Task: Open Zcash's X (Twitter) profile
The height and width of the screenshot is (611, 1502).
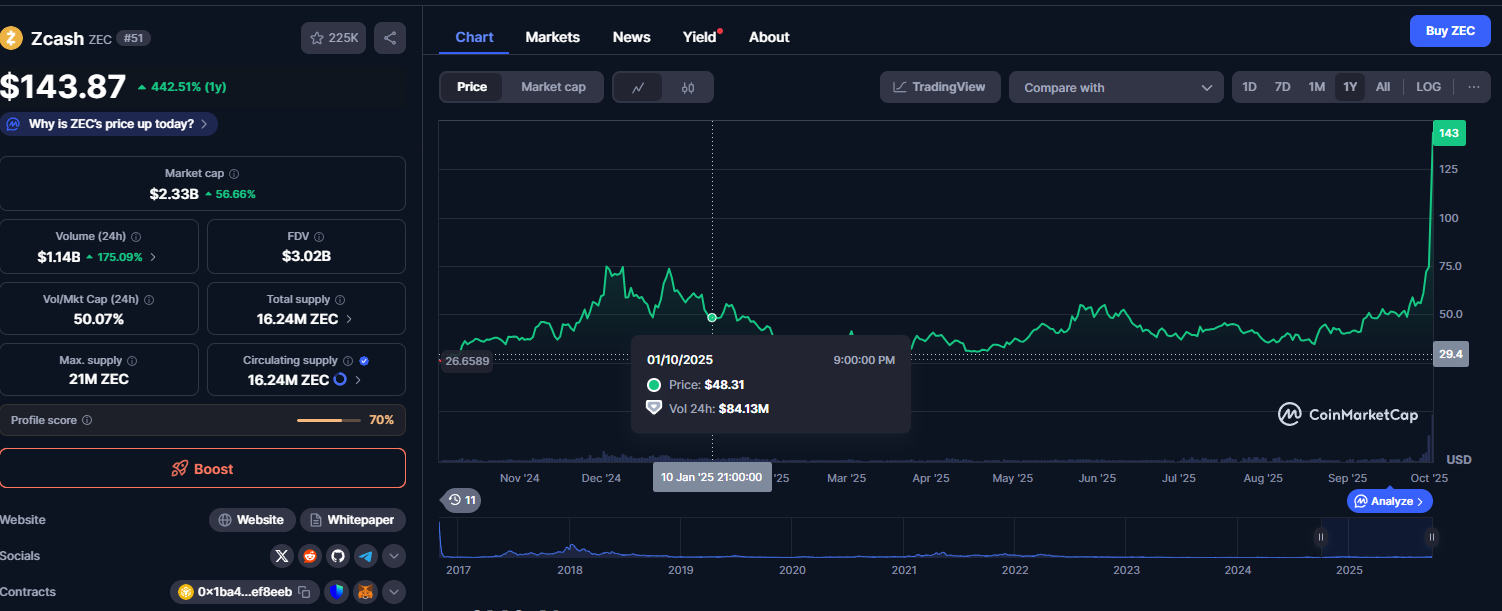Action: [282, 556]
